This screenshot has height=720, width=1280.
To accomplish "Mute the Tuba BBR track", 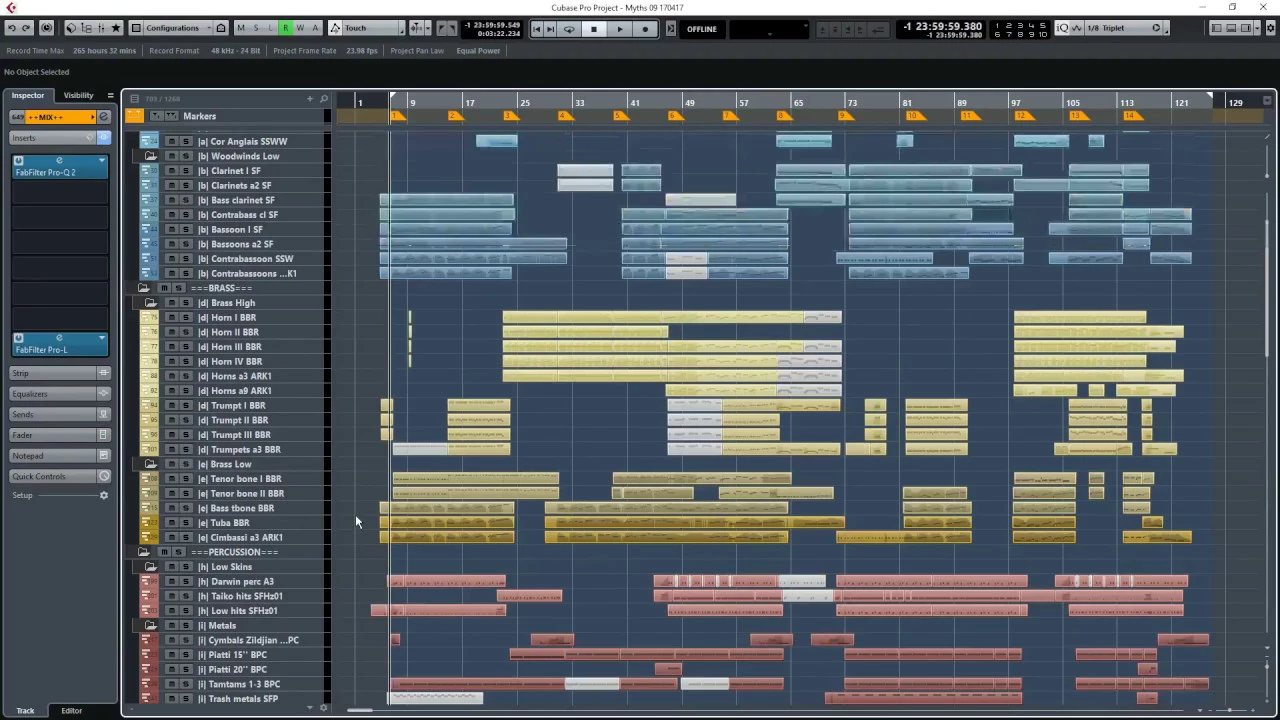I will pos(171,523).
